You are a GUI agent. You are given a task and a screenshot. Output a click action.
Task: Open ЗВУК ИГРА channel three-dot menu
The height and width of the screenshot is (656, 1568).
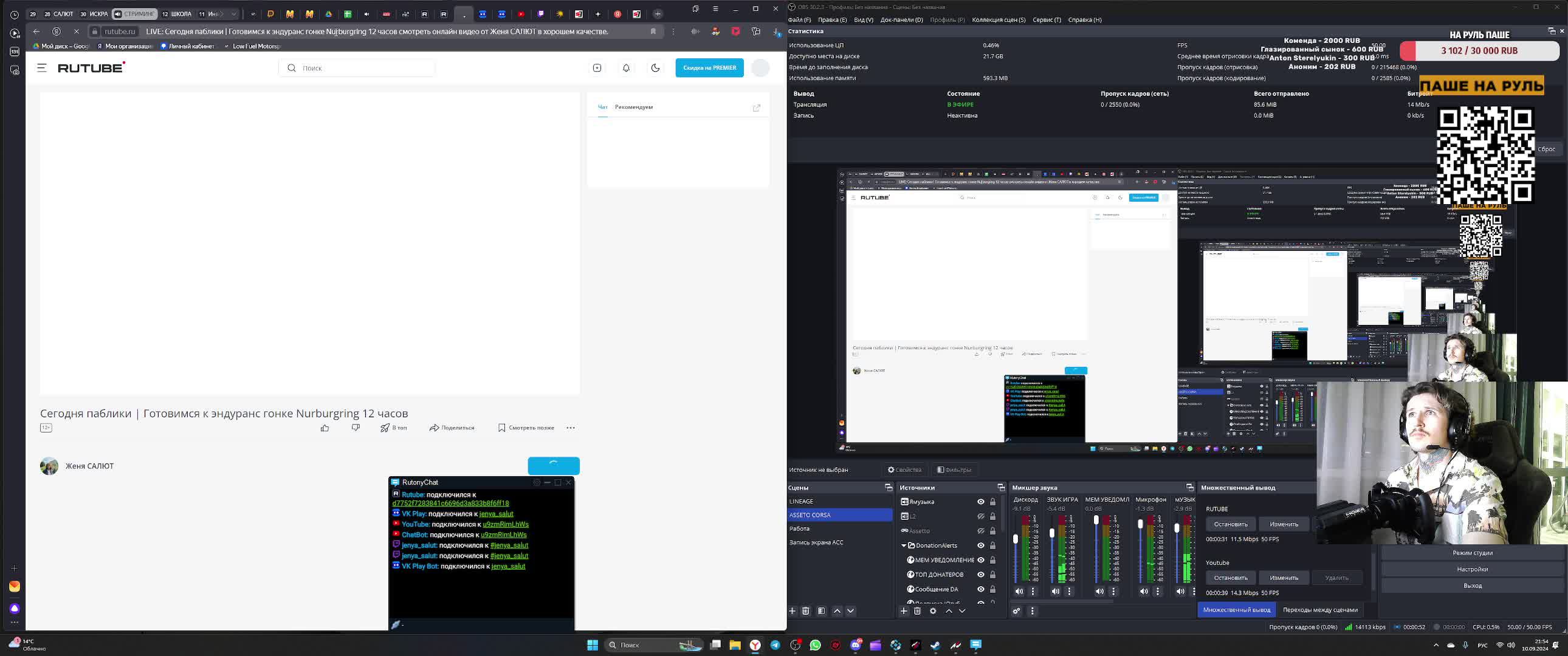point(1070,592)
